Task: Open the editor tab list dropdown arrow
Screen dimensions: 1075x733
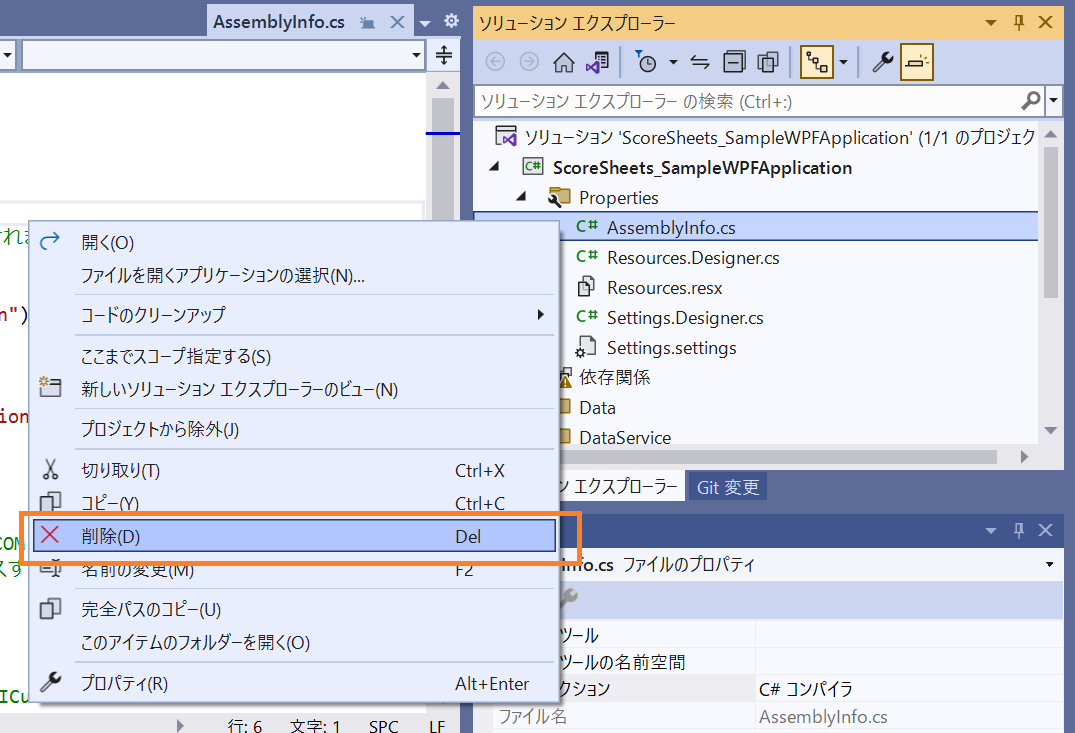Action: coord(424,23)
